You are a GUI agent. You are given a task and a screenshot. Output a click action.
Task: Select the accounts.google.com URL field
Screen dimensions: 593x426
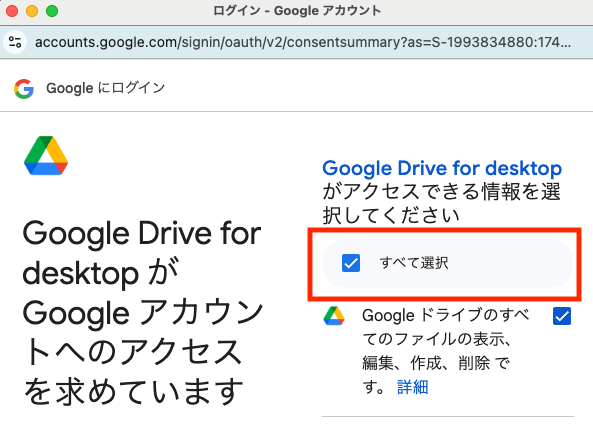click(x=303, y=42)
